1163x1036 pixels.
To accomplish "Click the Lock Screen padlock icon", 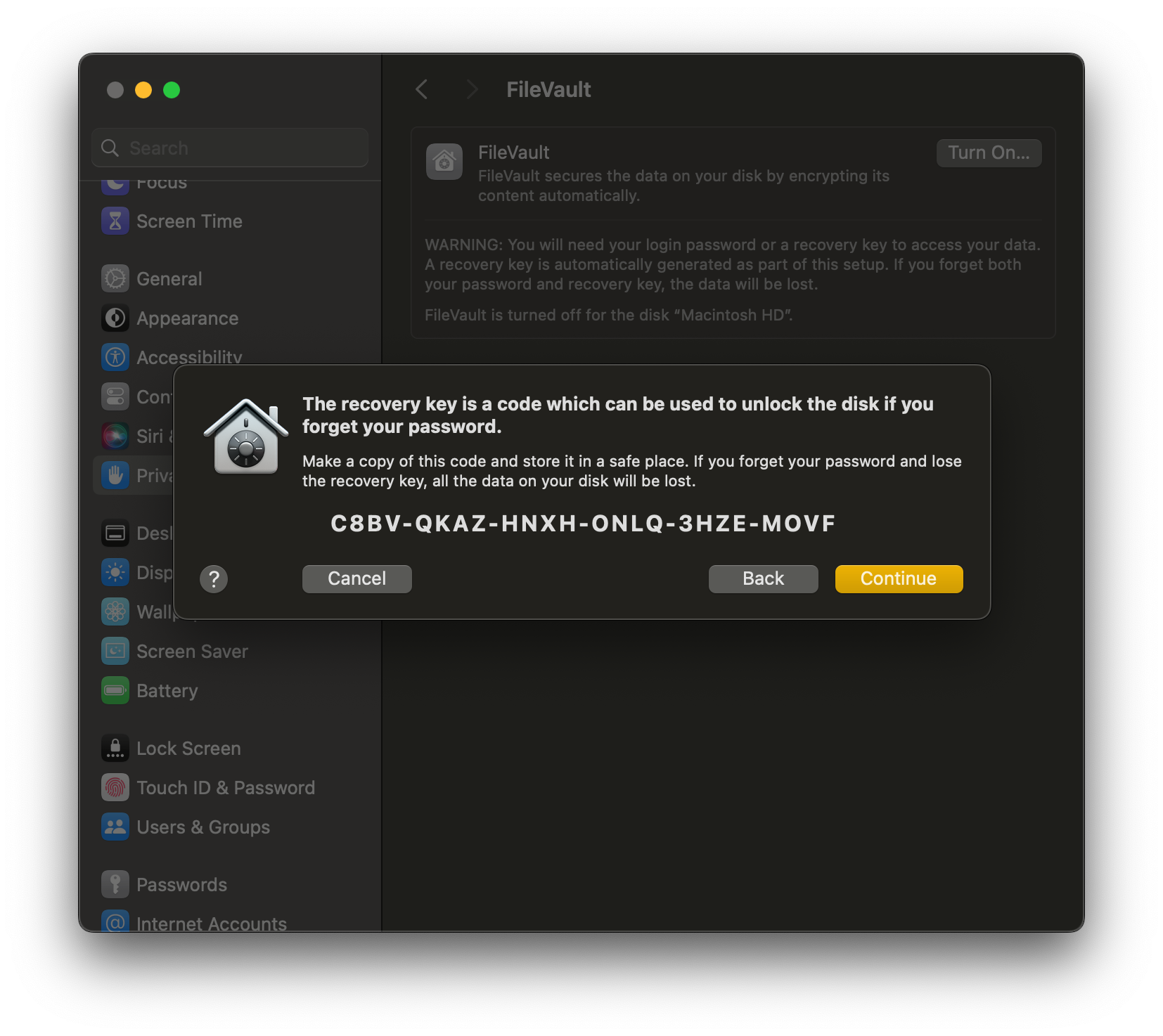I will (x=115, y=748).
